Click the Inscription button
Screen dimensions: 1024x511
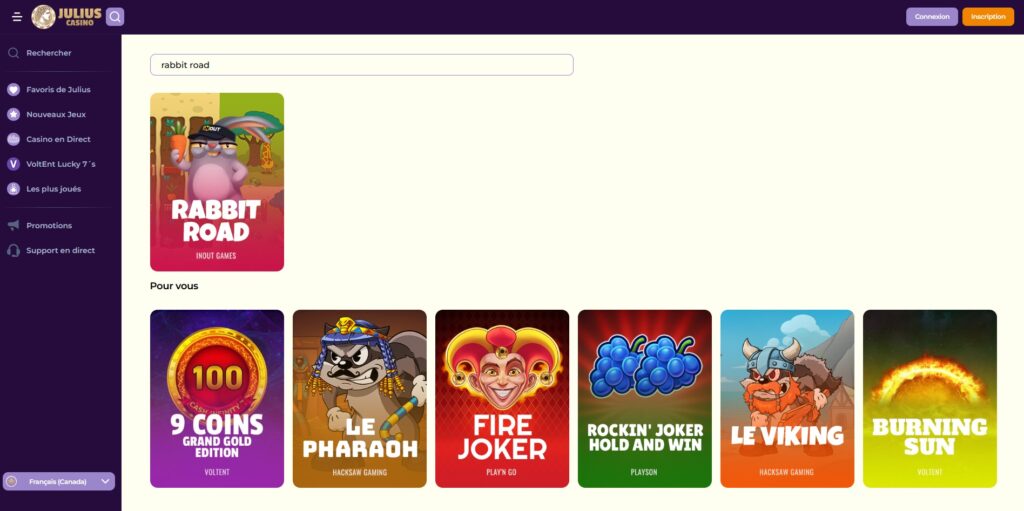[988, 17]
